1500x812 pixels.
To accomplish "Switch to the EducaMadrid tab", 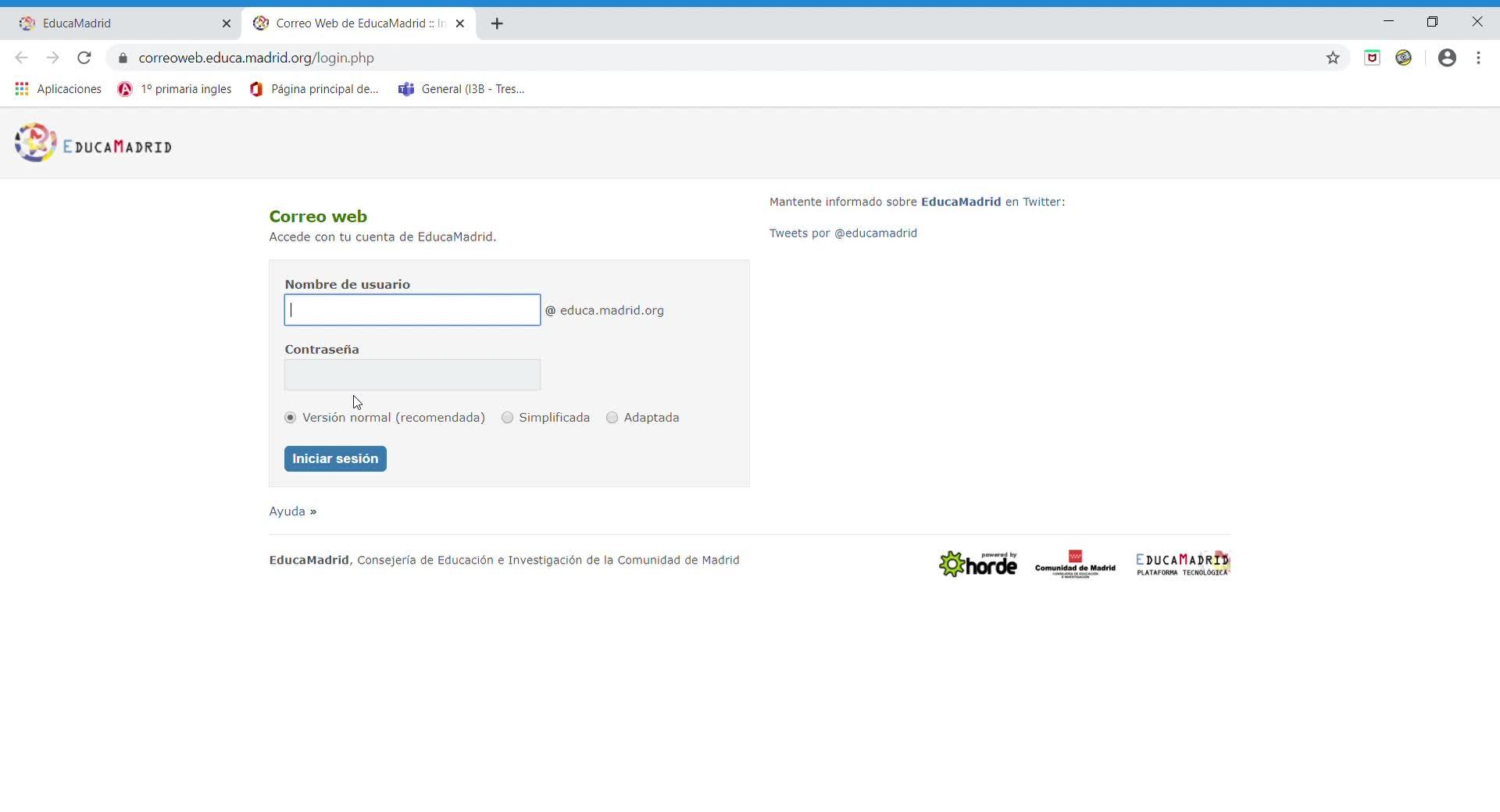I will (x=125, y=23).
